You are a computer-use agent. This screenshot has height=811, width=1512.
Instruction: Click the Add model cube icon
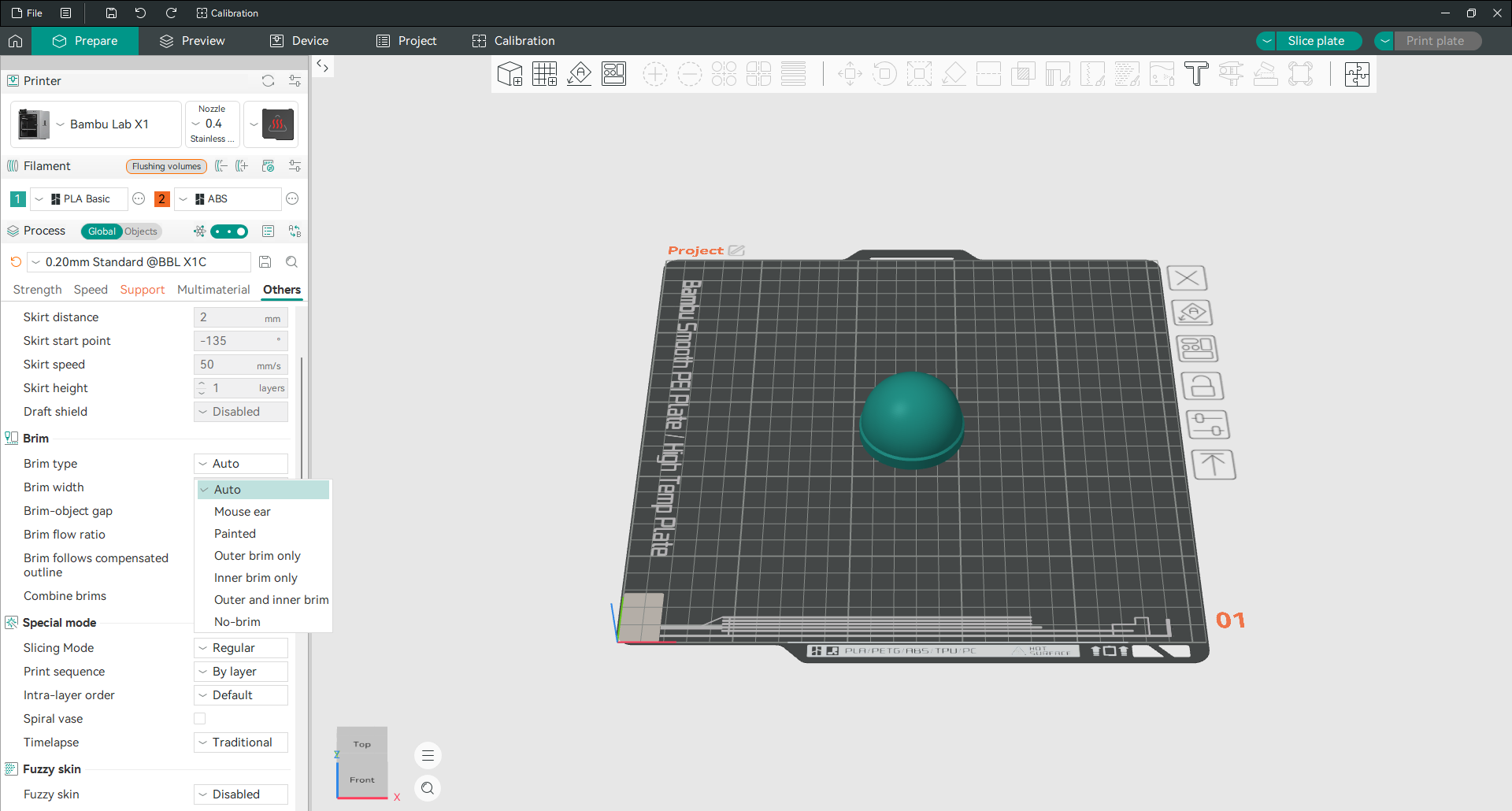(x=510, y=74)
